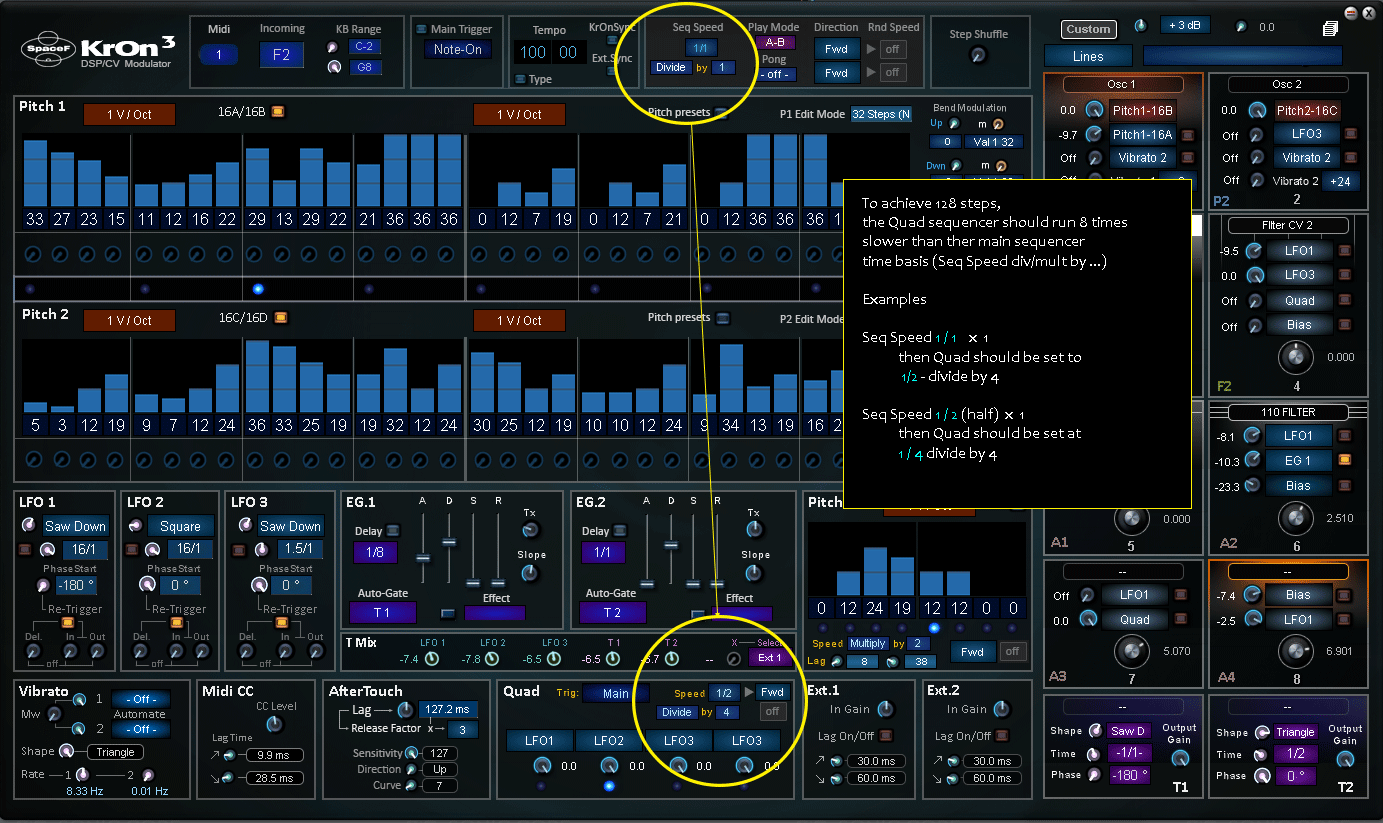
Task: Click the 110 FILTER header label
Action: [x=1288, y=412]
